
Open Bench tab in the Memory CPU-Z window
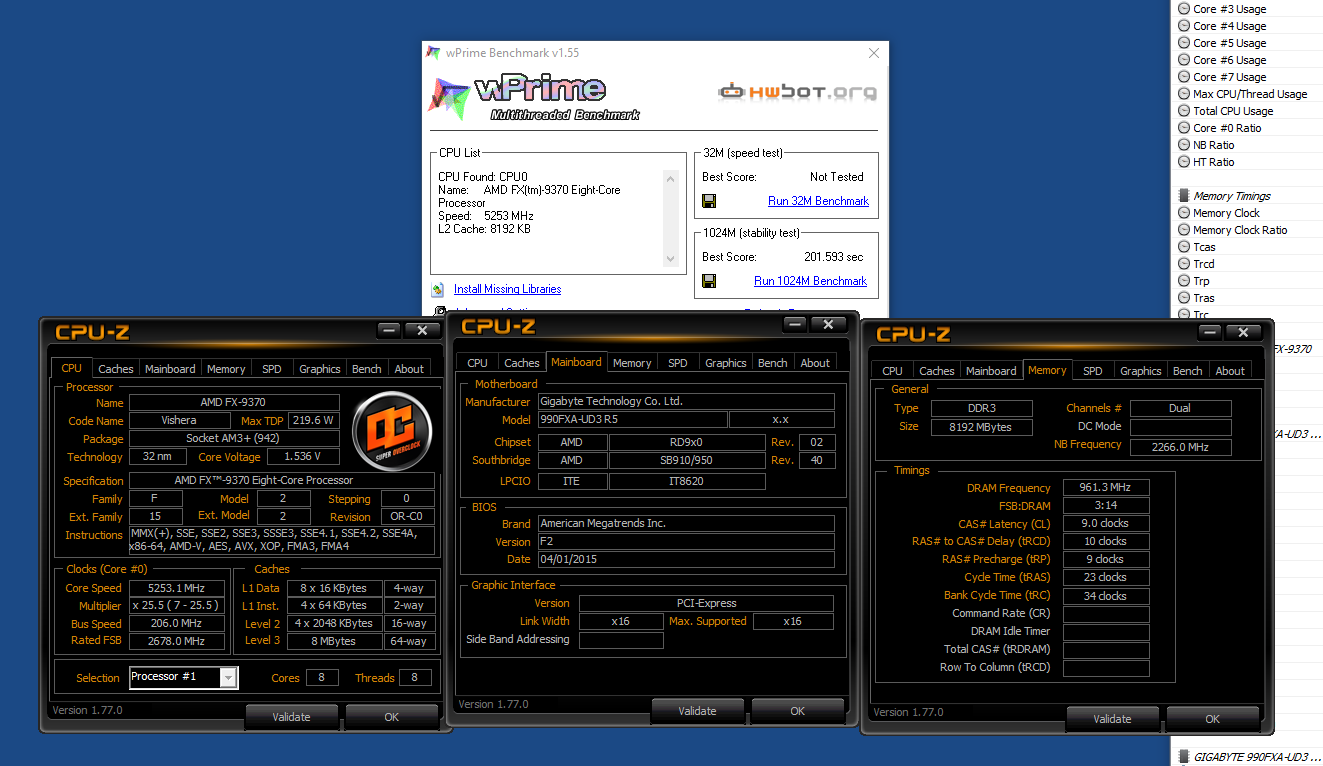(x=1188, y=371)
